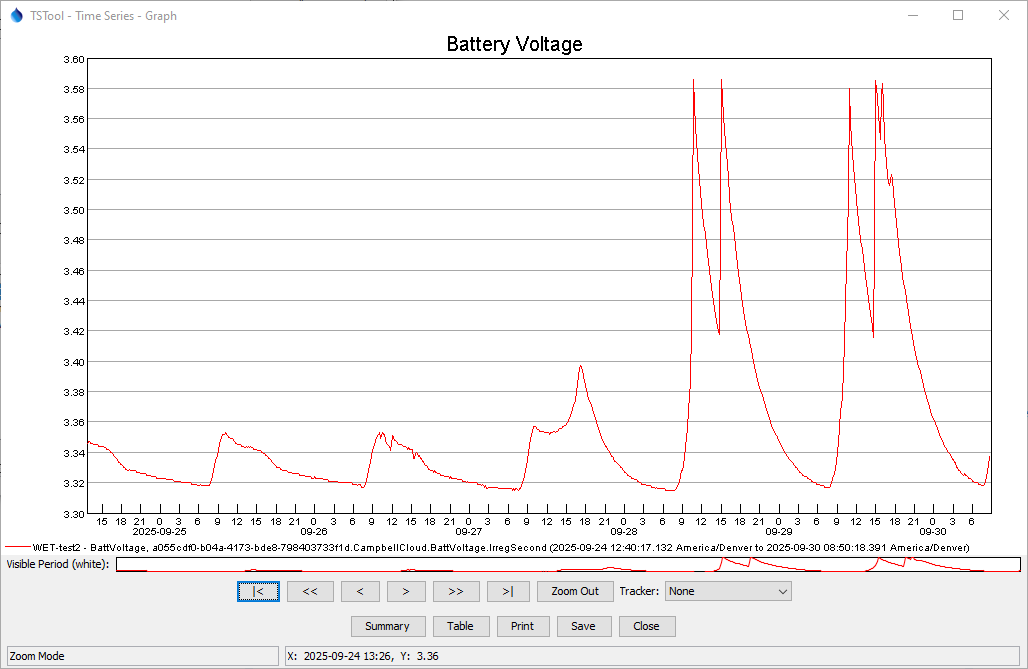
Task: Open the Tracker dropdown set to None
Action: [728, 591]
